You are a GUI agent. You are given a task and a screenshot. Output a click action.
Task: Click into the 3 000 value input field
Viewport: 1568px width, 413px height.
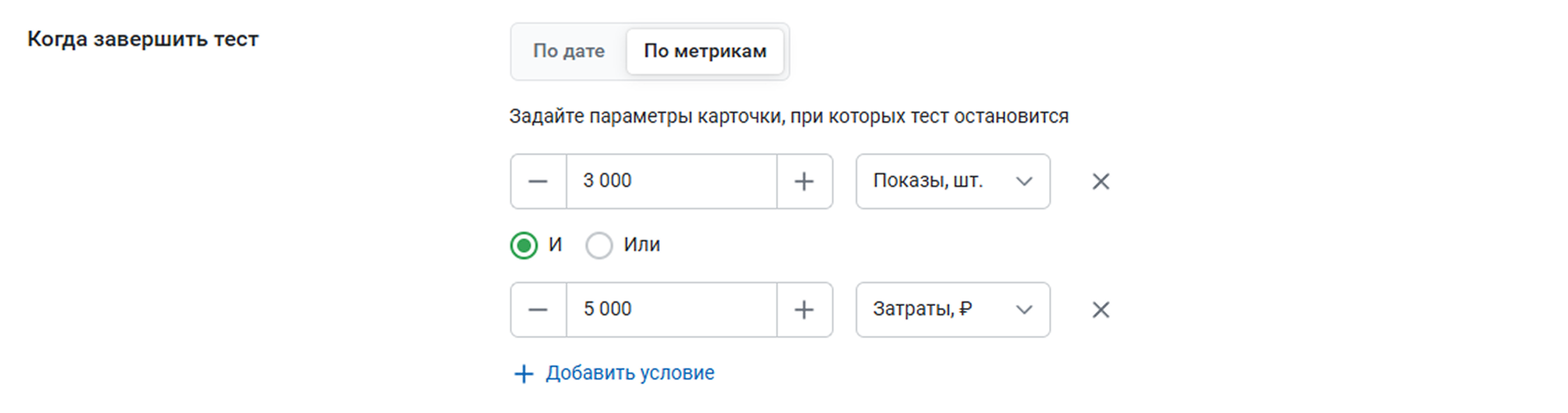pos(671,181)
